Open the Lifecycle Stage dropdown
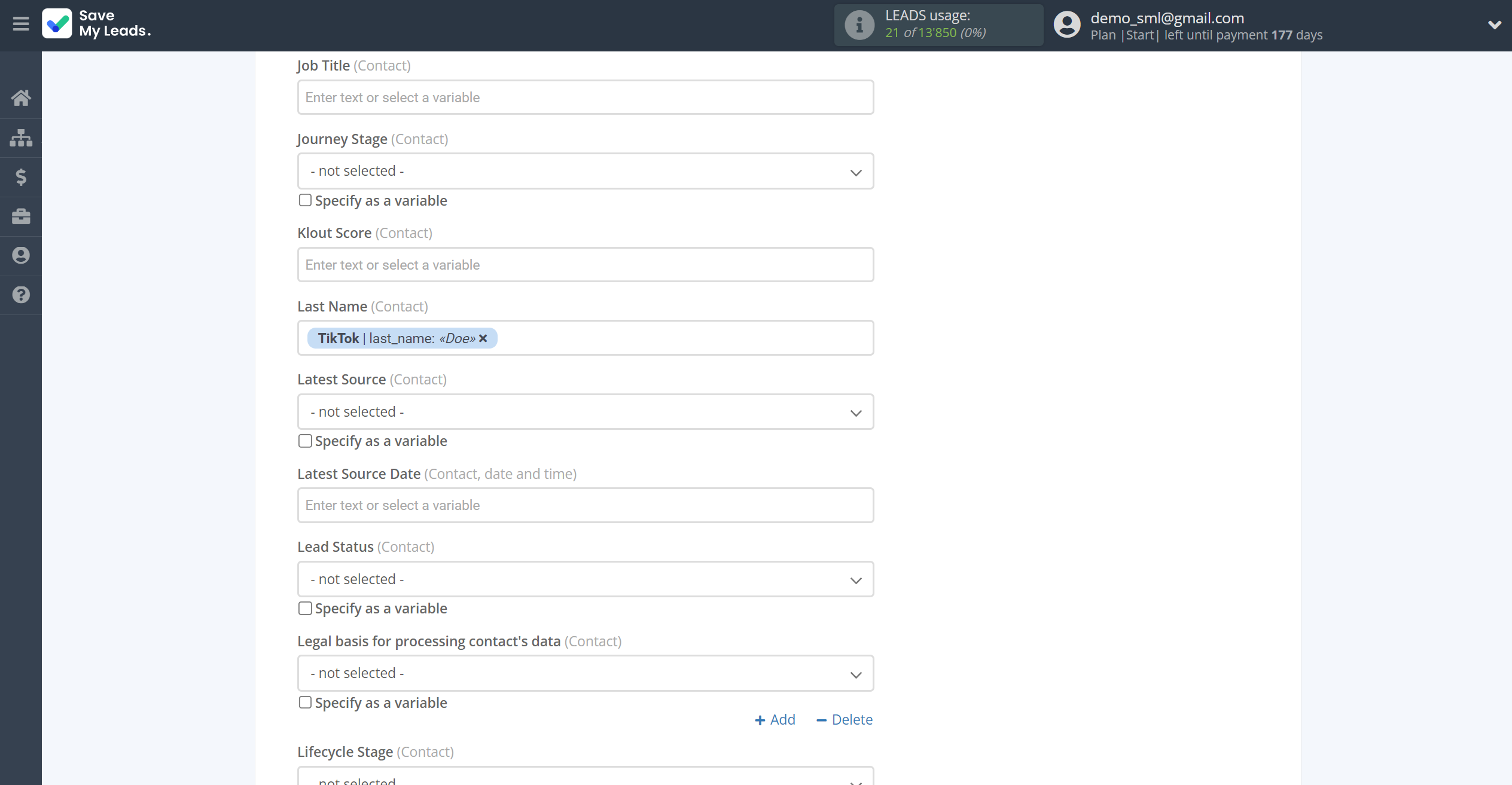 (x=586, y=776)
